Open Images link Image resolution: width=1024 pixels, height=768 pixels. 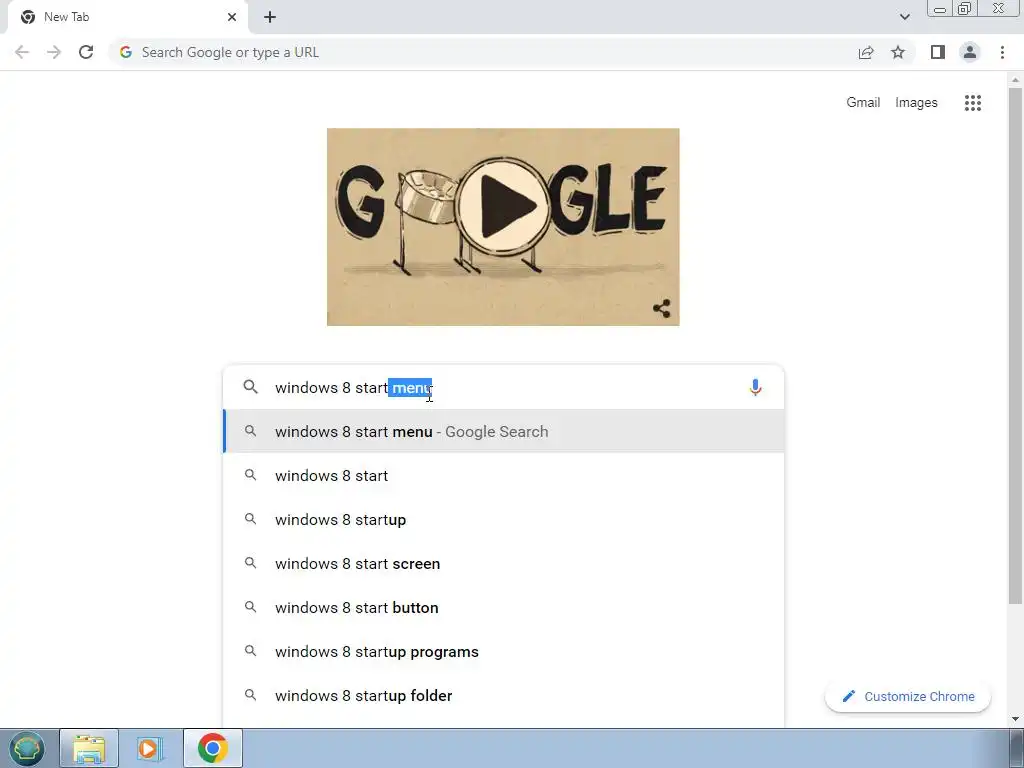point(916,103)
